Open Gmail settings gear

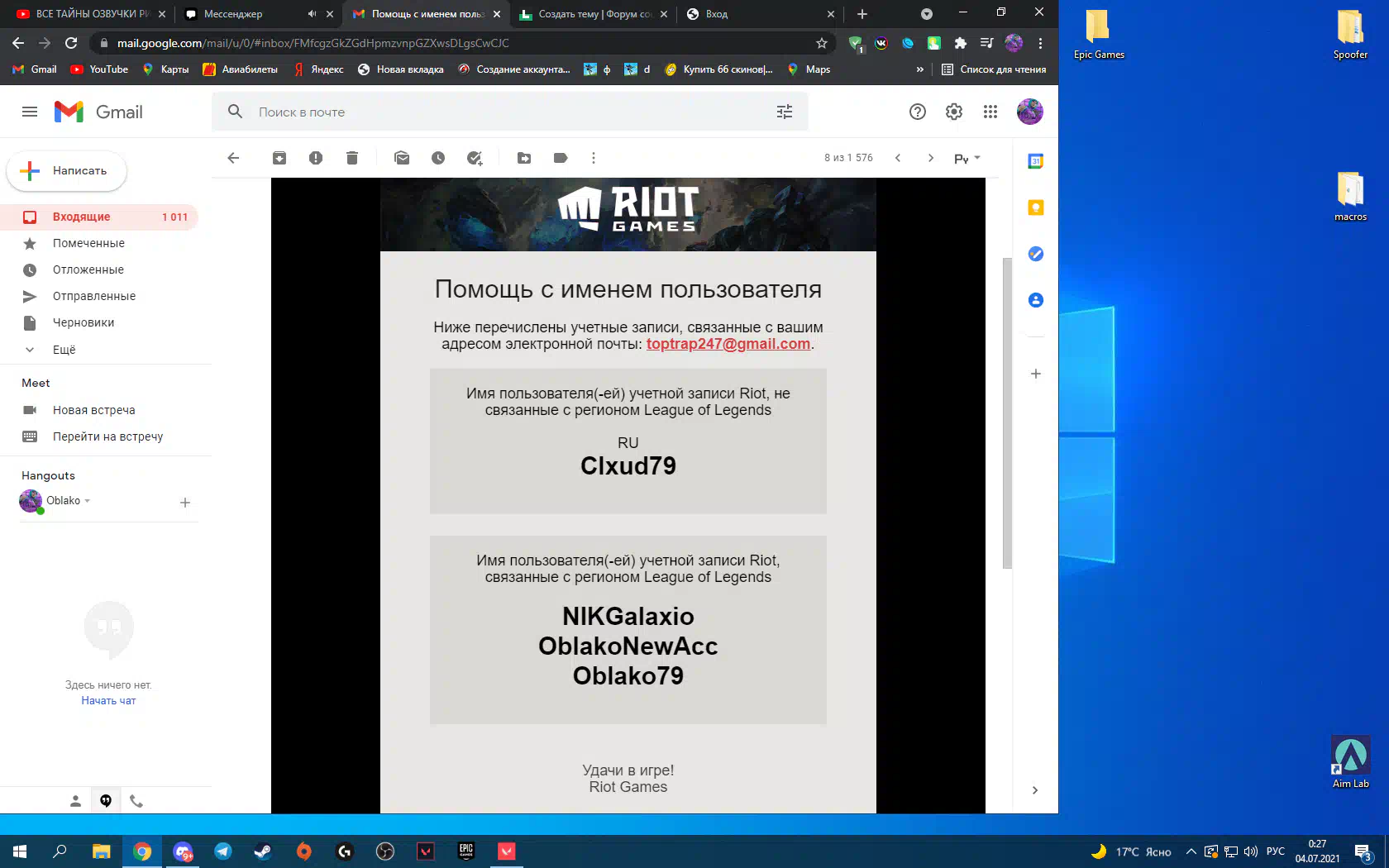click(x=954, y=112)
